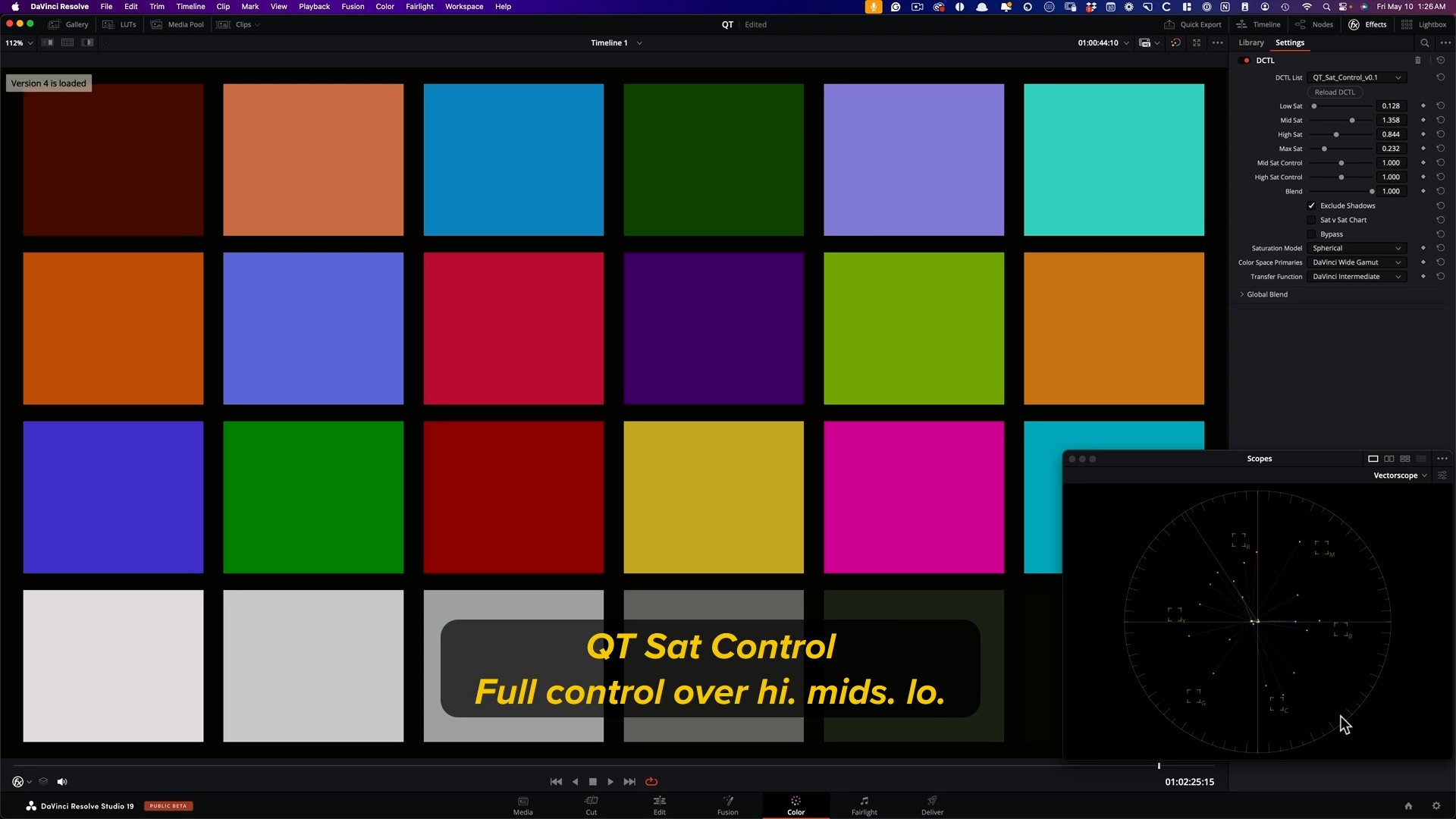Switch viewer to single view layout in Scopes

1373,459
